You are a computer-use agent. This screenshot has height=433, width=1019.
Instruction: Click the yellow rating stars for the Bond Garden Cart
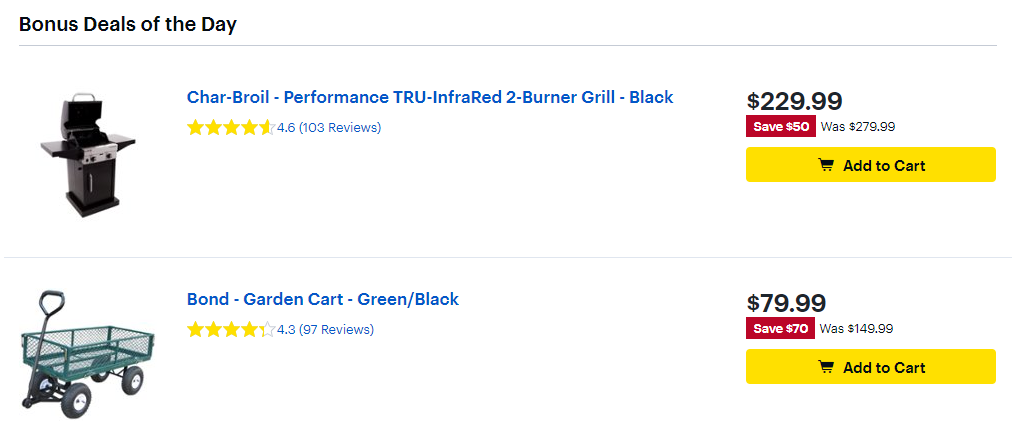pos(231,330)
